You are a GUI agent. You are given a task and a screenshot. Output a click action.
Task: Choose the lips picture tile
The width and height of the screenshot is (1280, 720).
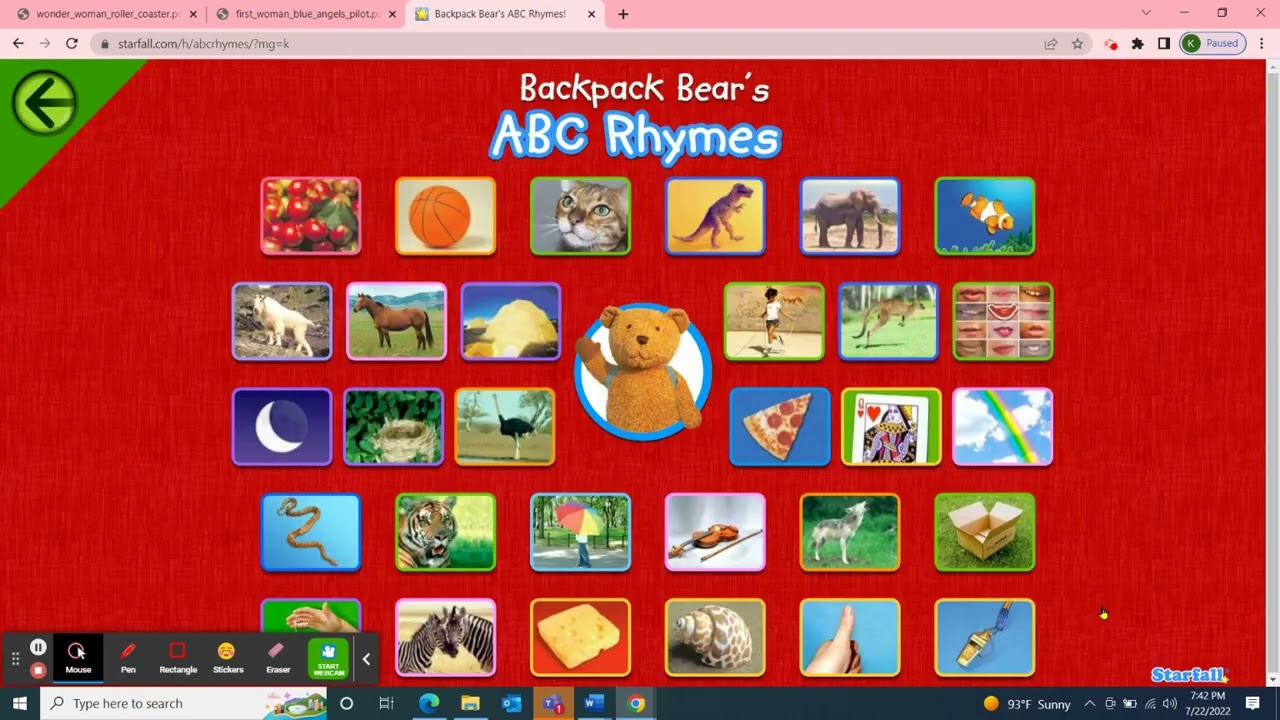pos(1003,321)
